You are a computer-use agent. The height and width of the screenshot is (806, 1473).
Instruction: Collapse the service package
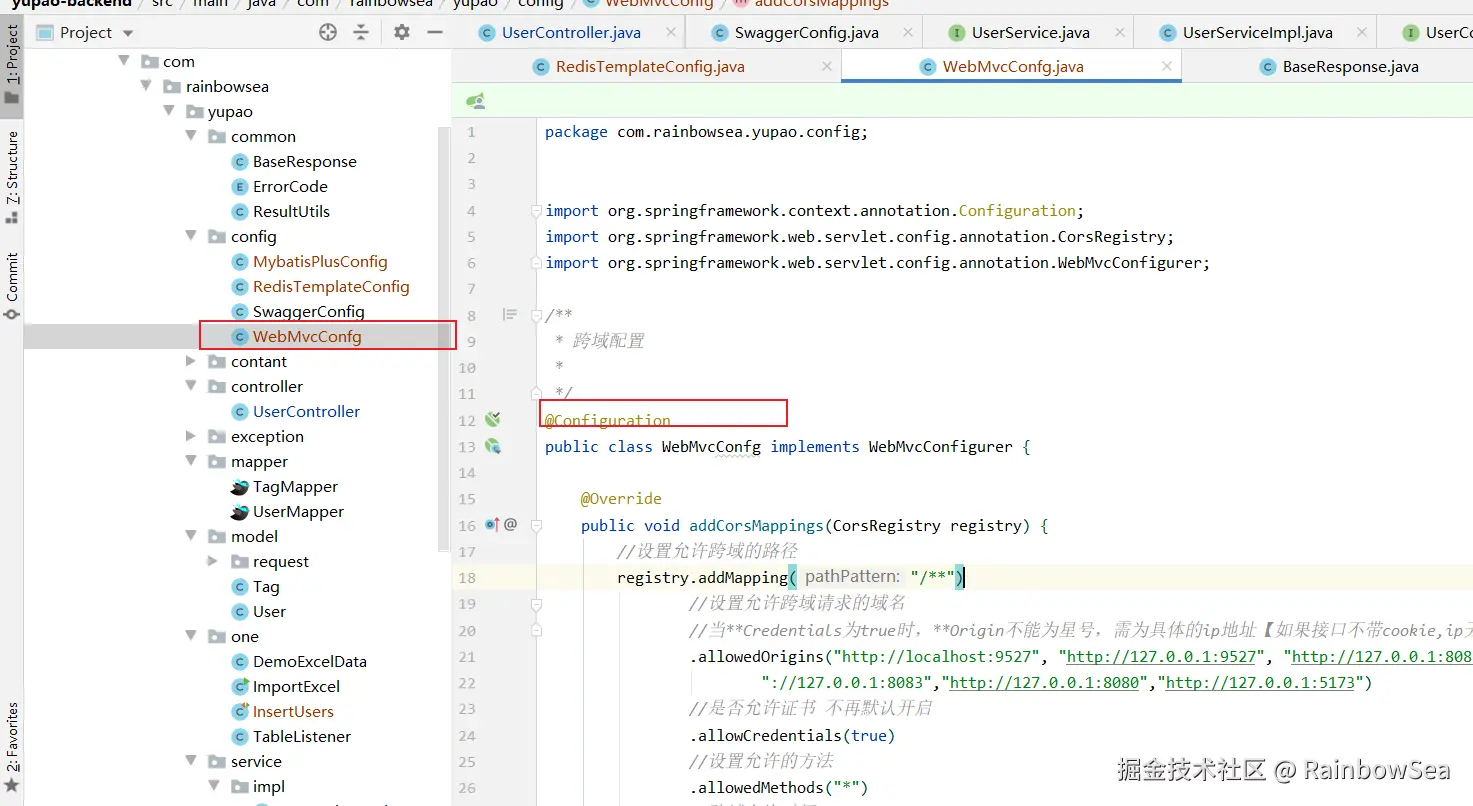(191, 761)
